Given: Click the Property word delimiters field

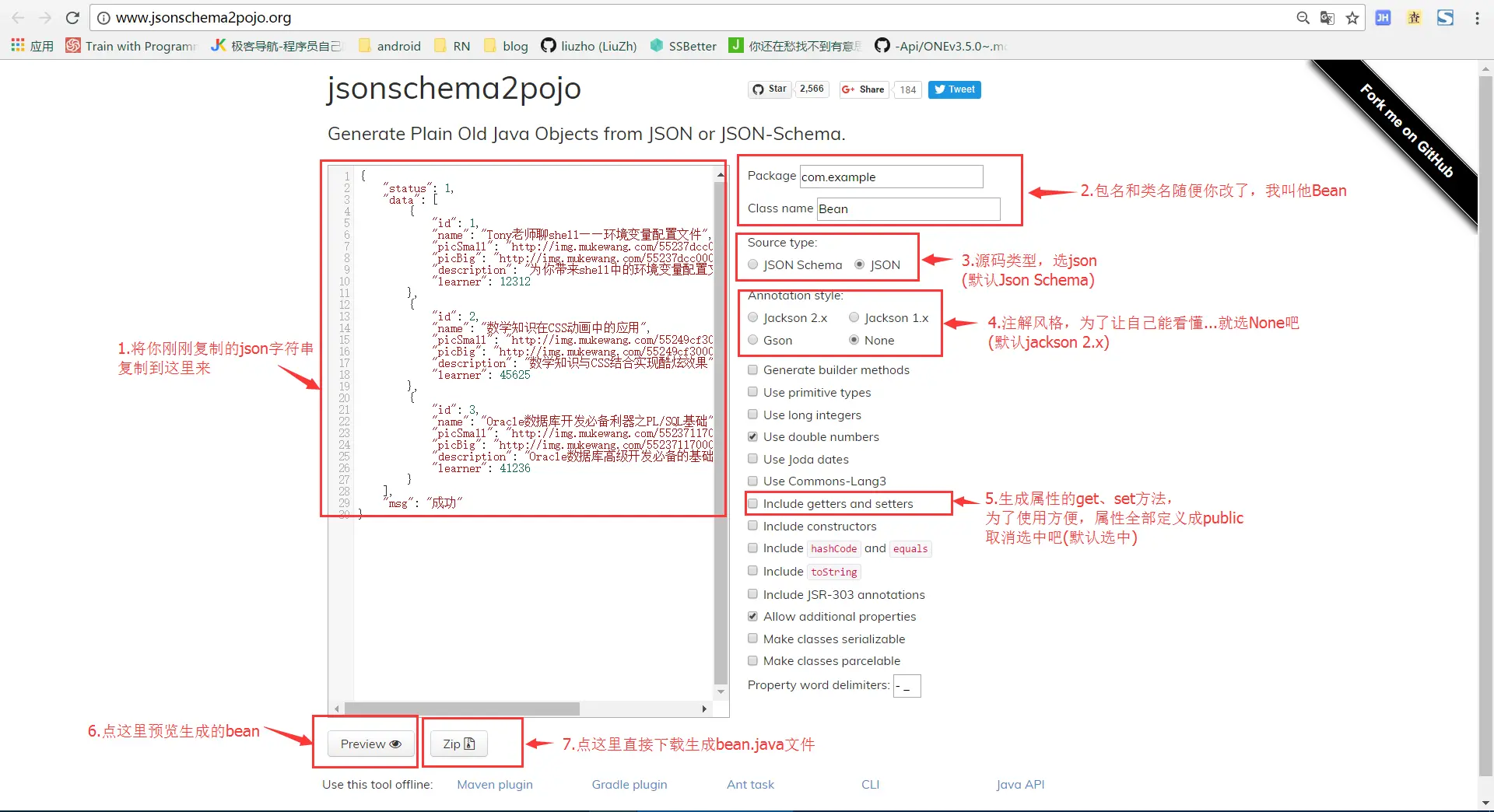Looking at the screenshot, I should pyautogui.click(x=907, y=685).
